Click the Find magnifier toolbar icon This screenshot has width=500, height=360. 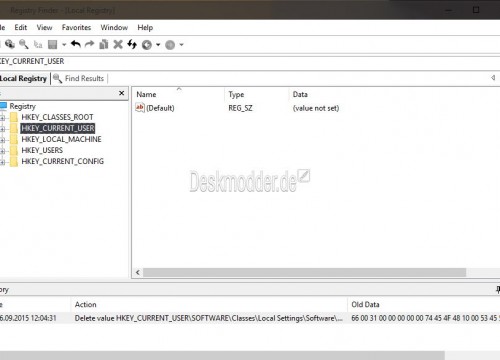click(x=23, y=44)
